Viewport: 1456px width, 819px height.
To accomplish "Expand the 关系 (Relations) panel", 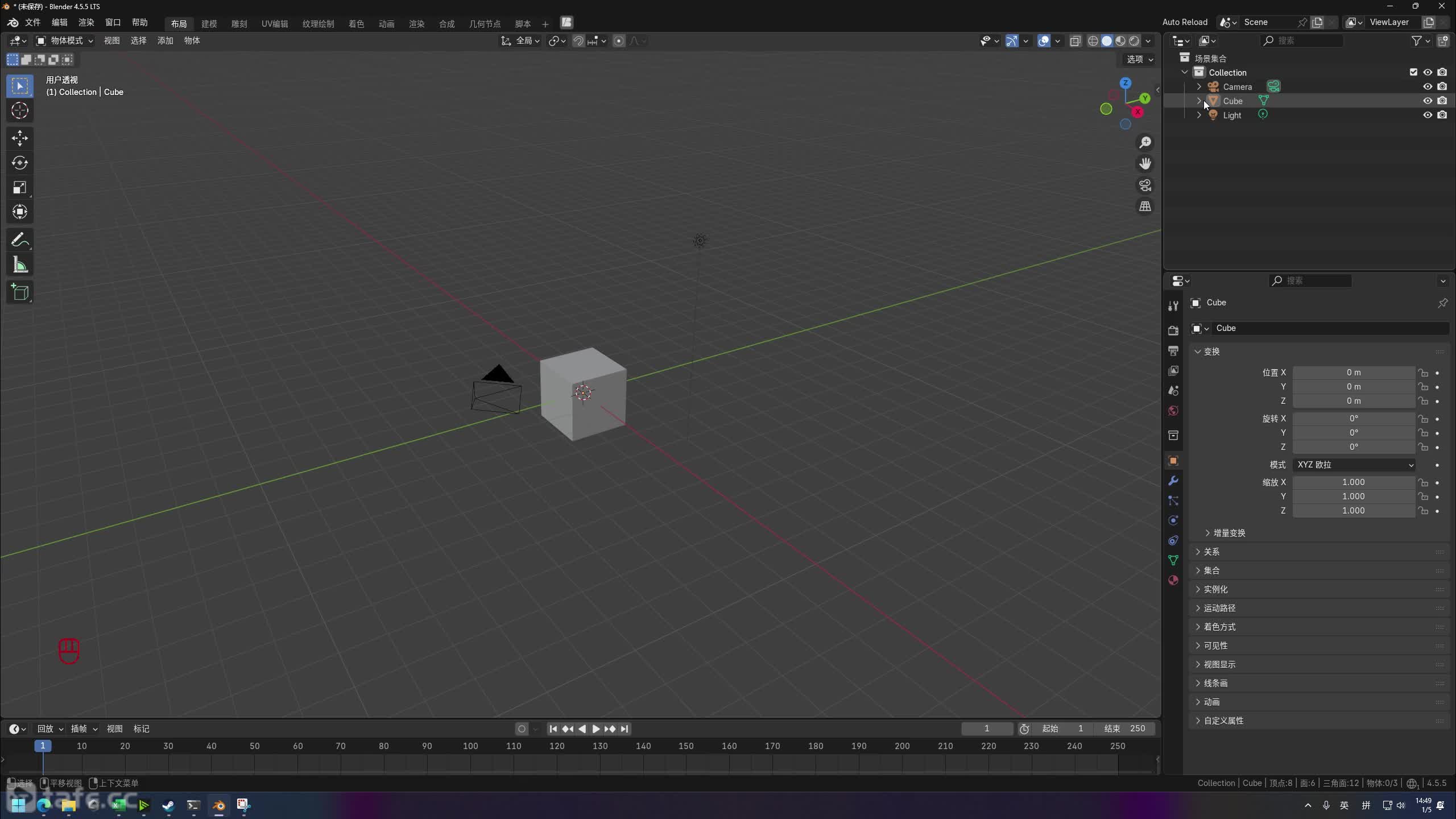I will click(x=1211, y=552).
